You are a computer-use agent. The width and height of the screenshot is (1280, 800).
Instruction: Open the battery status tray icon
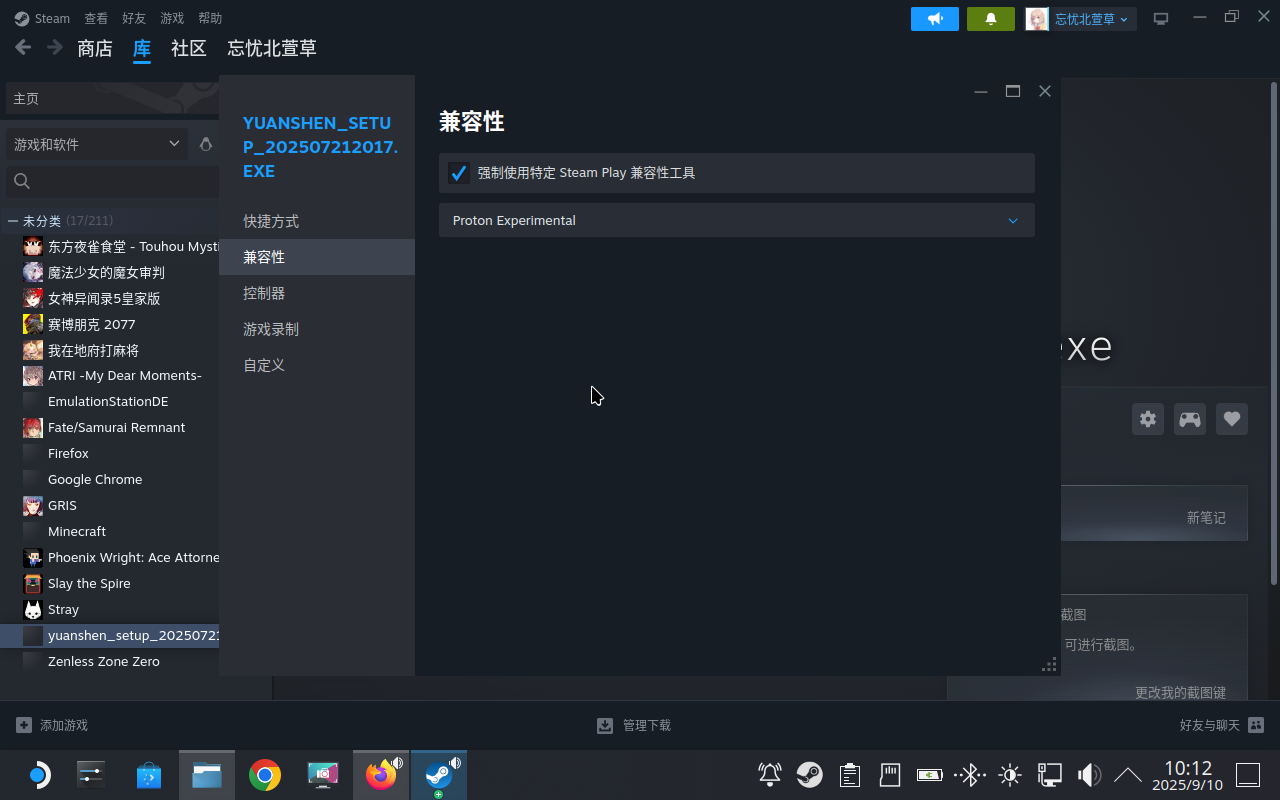pos(930,775)
